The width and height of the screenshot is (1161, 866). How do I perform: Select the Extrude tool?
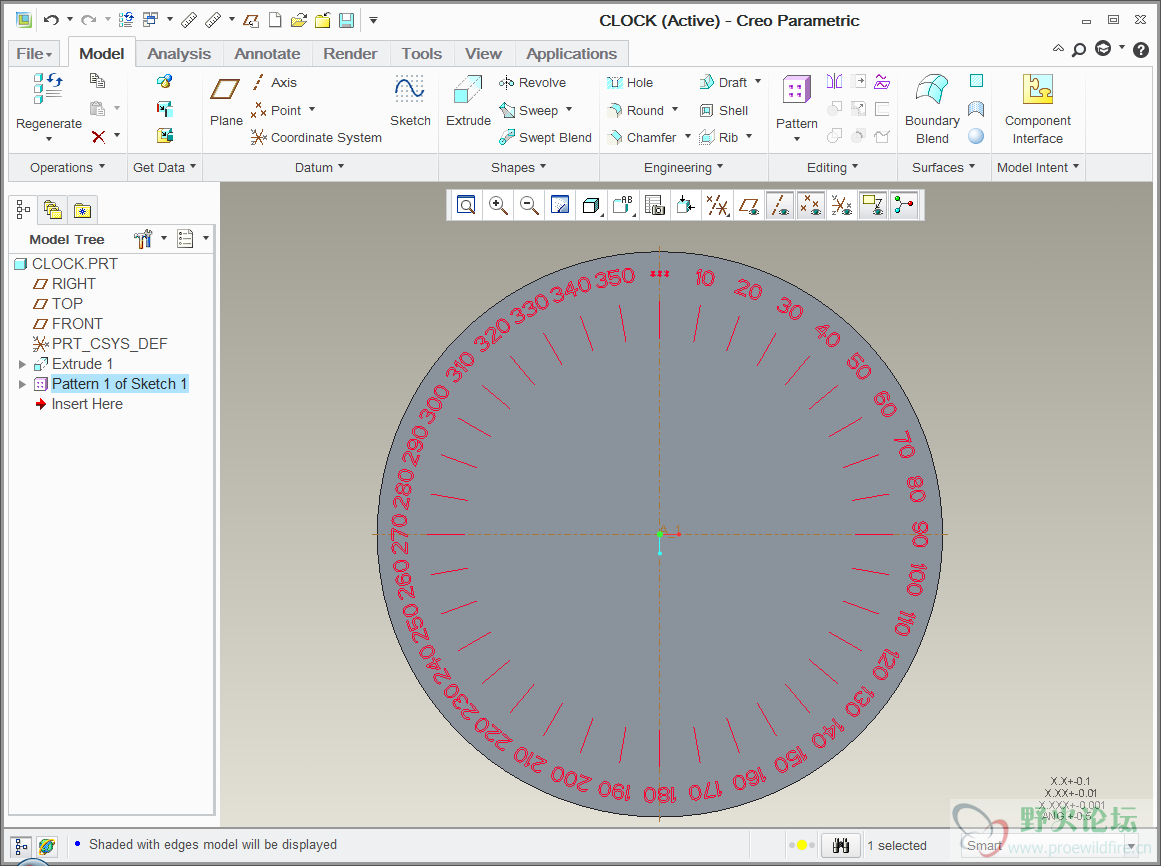click(x=468, y=101)
